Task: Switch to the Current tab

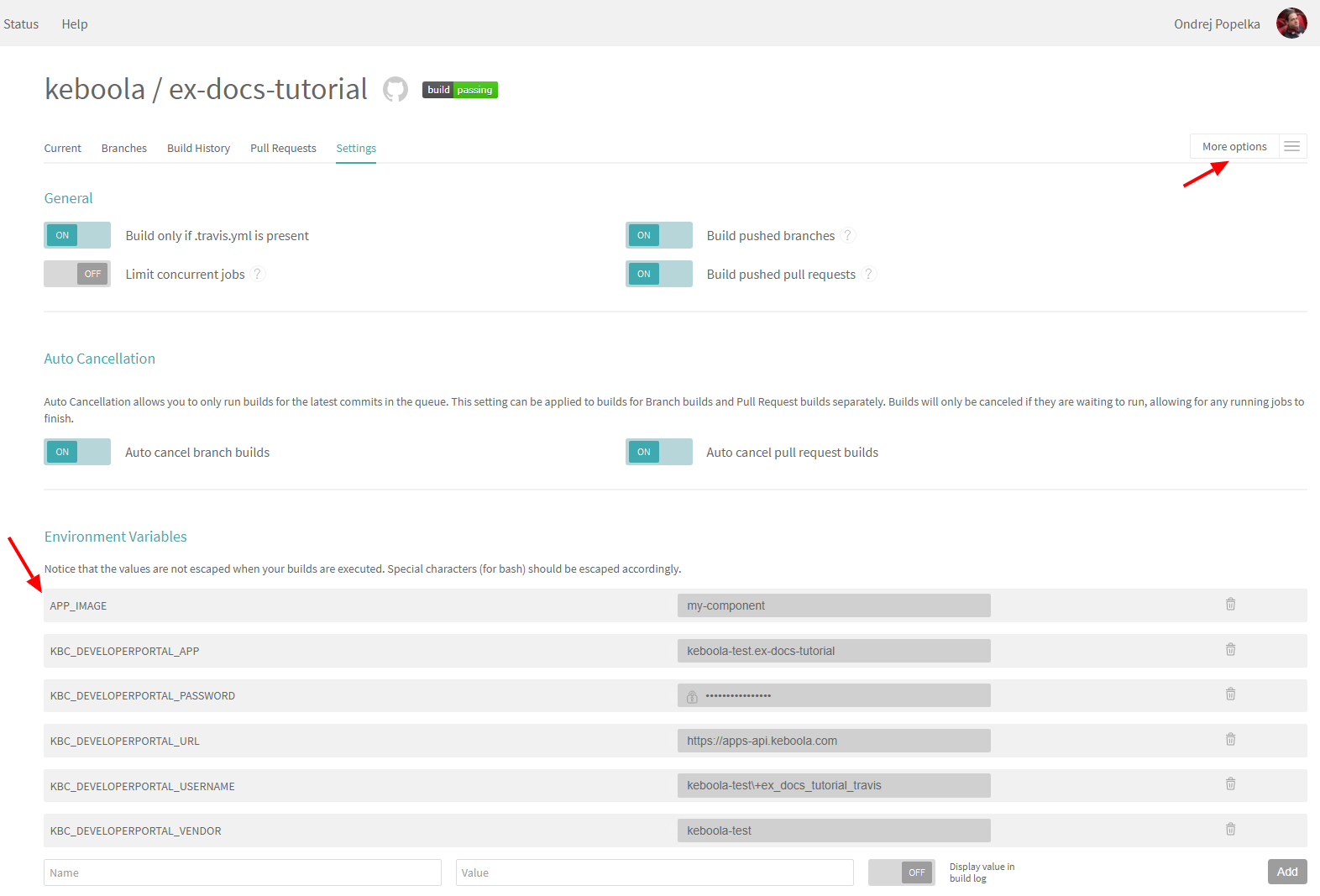Action: (x=63, y=148)
